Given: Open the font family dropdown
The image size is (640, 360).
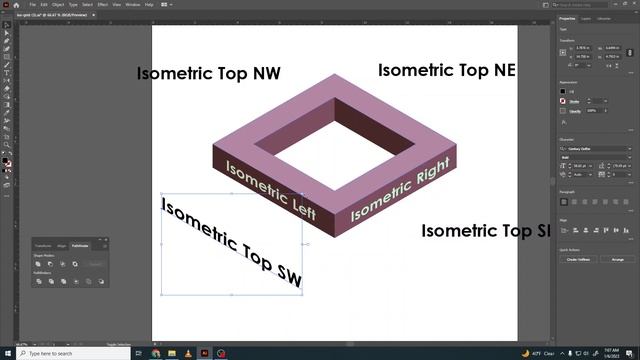Looking at the screenshot, I should click(630, 149).
